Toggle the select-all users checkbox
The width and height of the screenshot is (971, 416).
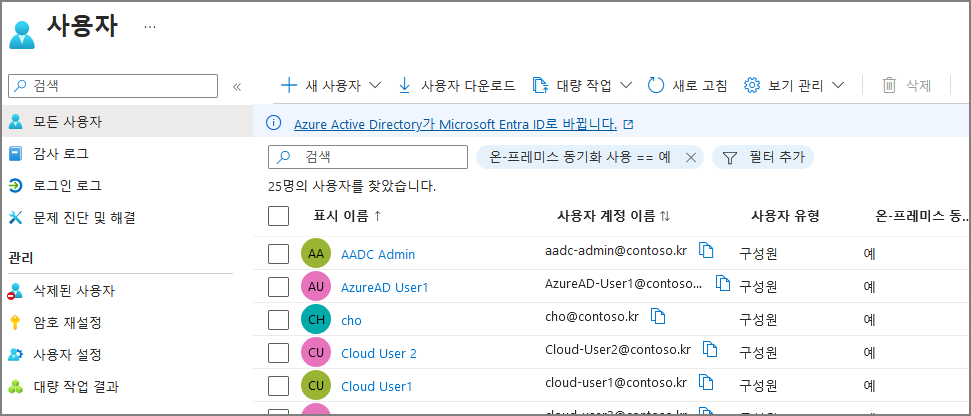point(279,216)
